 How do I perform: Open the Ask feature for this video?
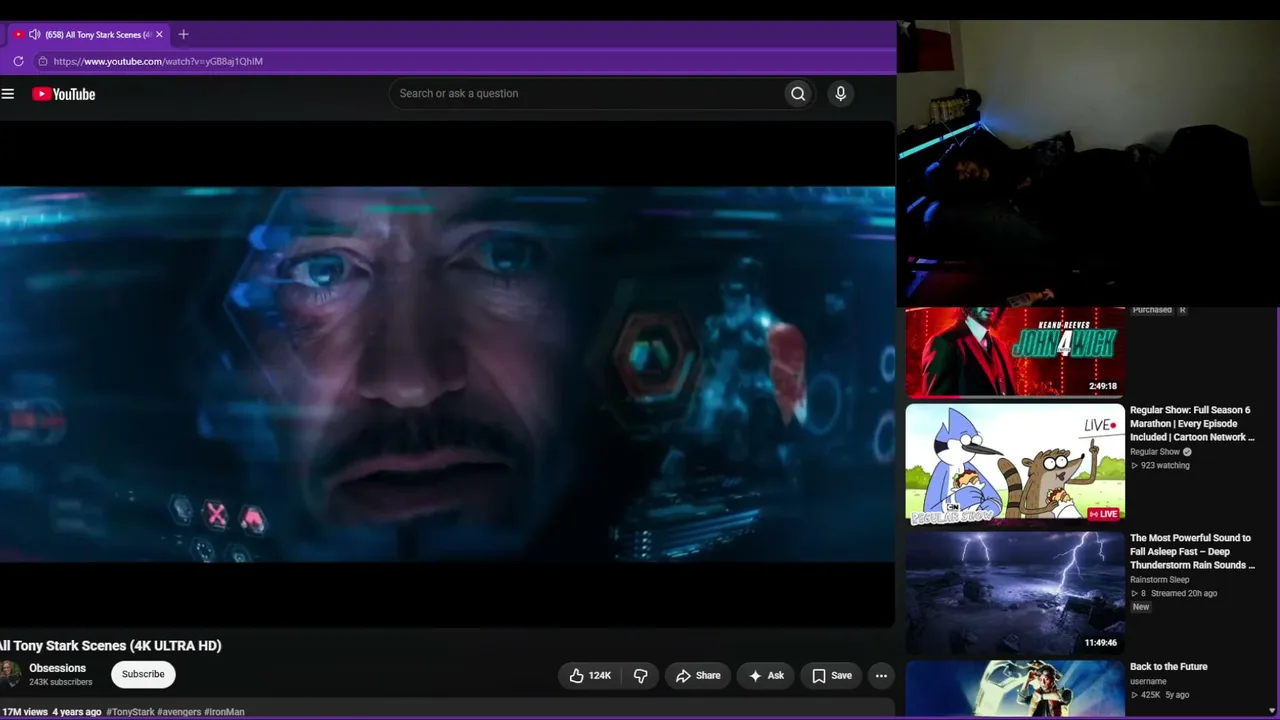pyautogui.click(x=767, y=676)
